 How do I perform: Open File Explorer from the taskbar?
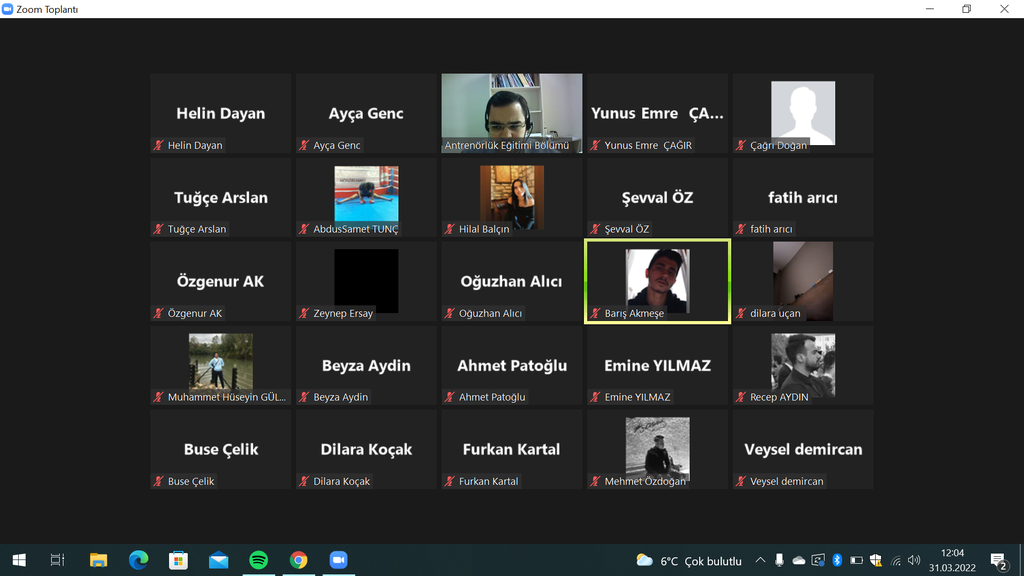click(x=98, y=560)
